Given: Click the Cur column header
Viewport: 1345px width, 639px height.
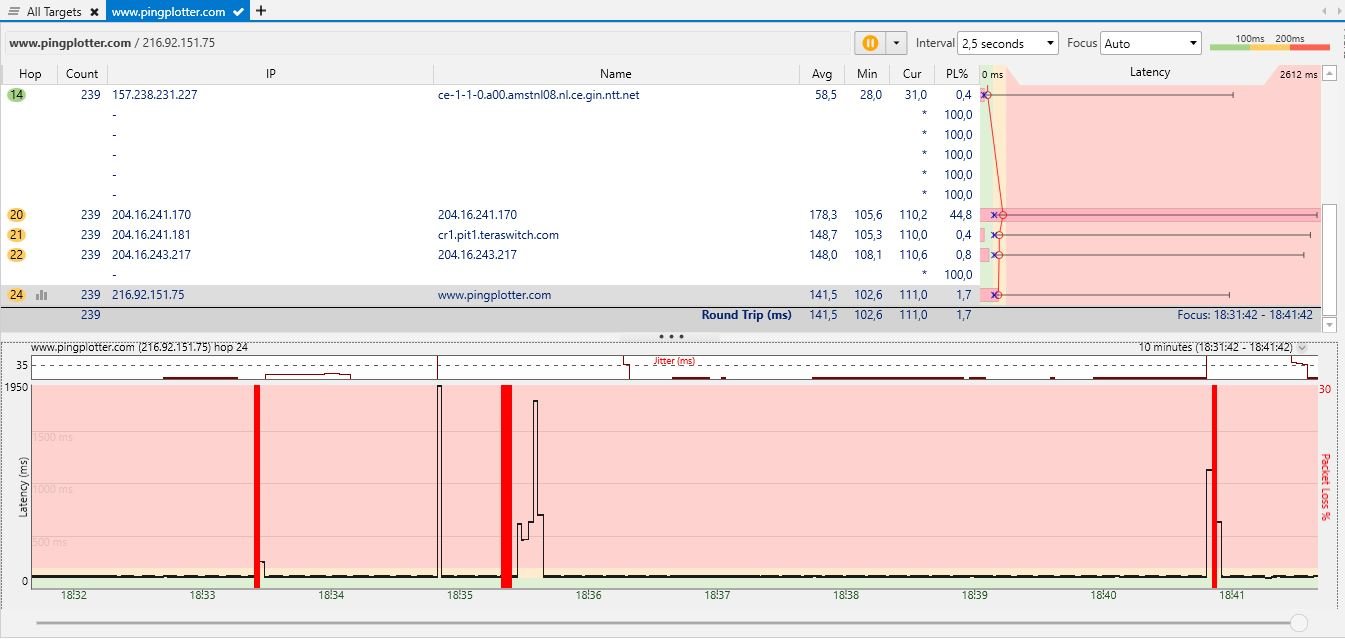Looking at the screenshot, I should click(x=912, y=73).
